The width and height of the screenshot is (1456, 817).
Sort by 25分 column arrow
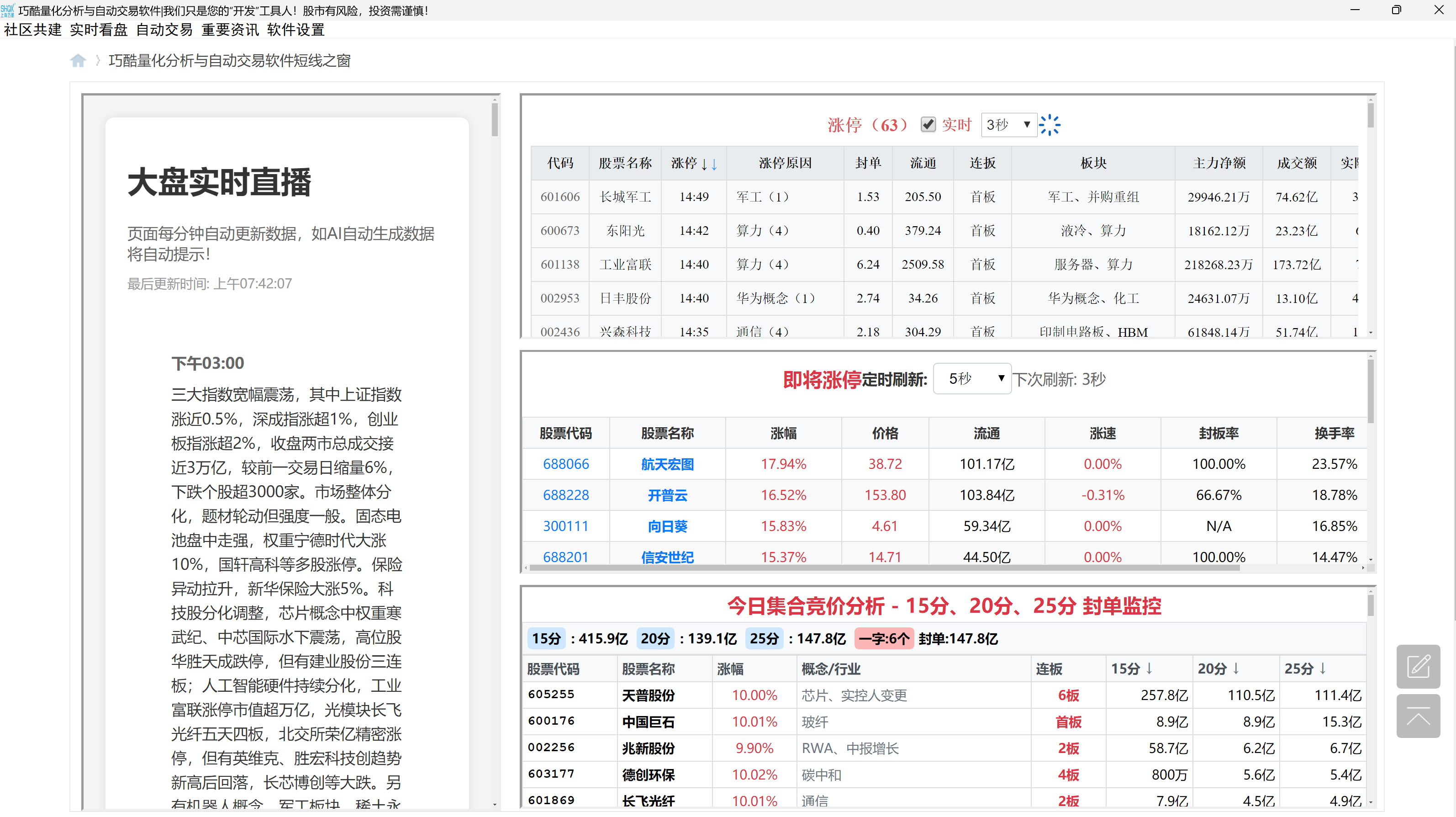[1323, 669]
